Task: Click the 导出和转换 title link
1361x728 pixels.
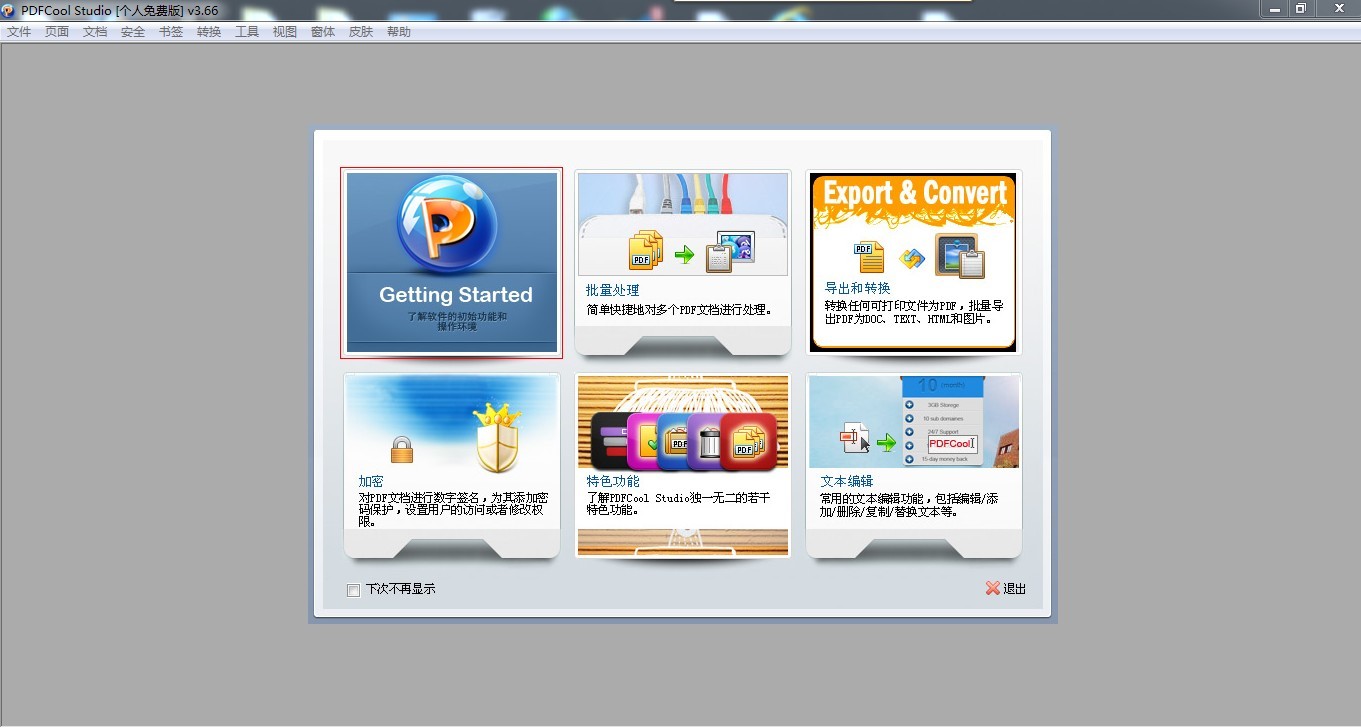Action: coord(857,288)
